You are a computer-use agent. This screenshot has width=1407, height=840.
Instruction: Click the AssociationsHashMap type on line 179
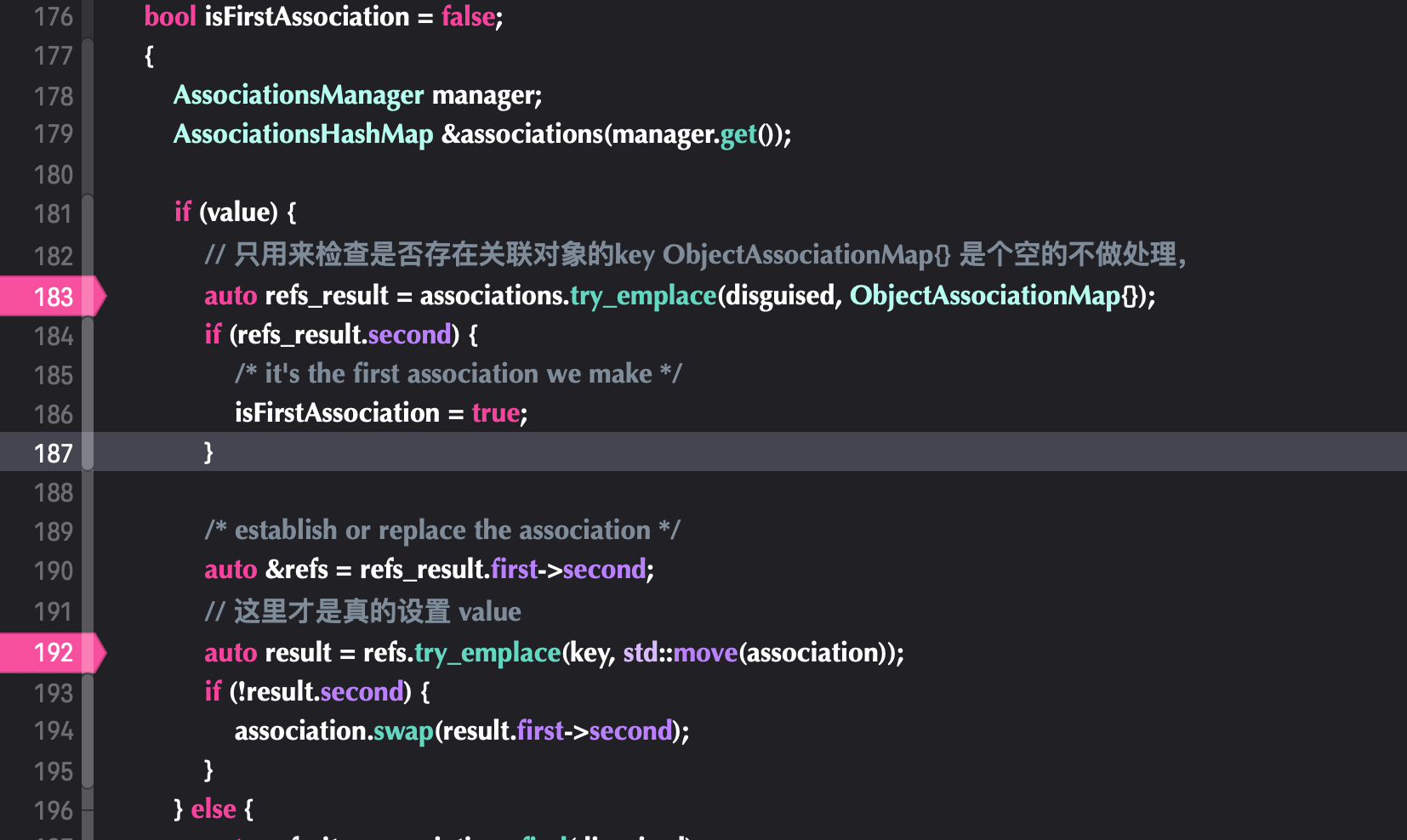[x=304, y=134]
